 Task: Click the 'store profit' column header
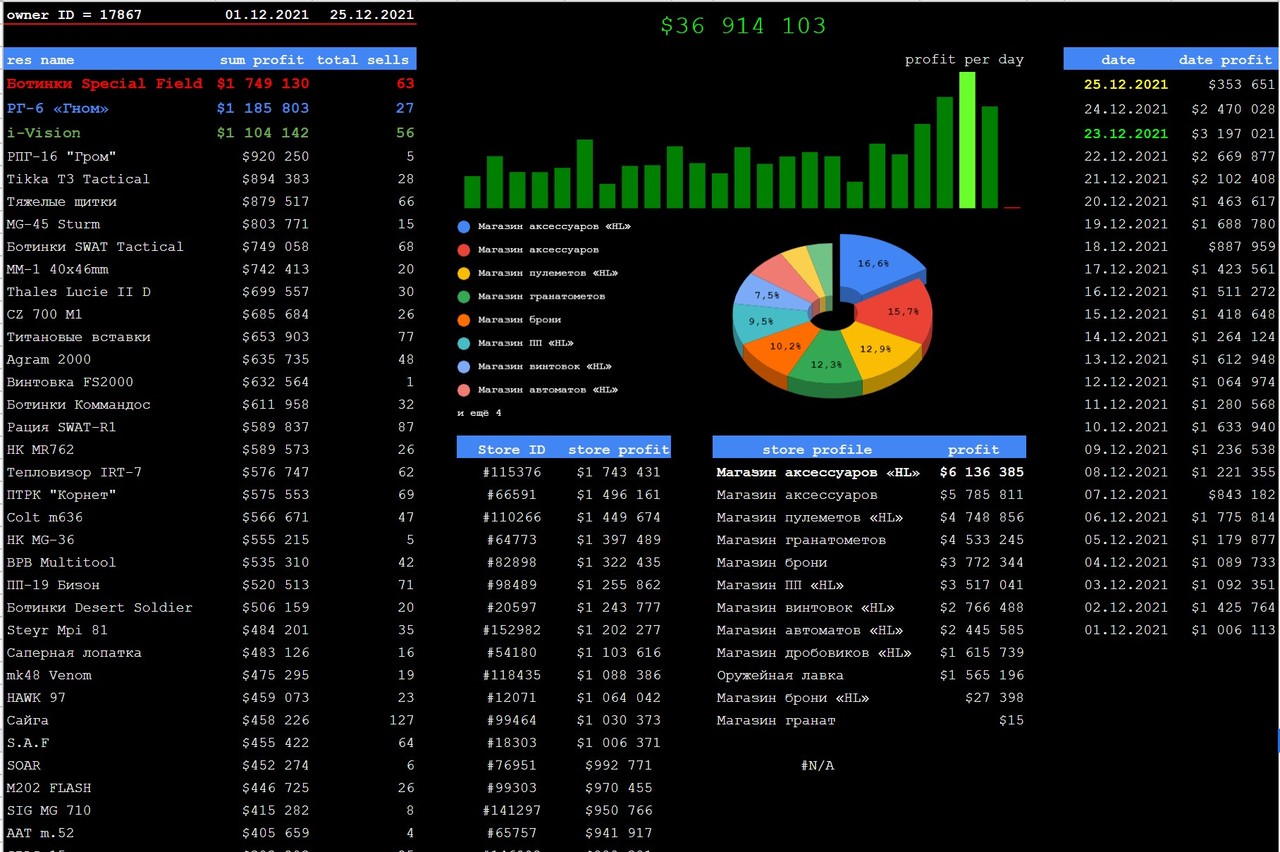pos(618,450)
